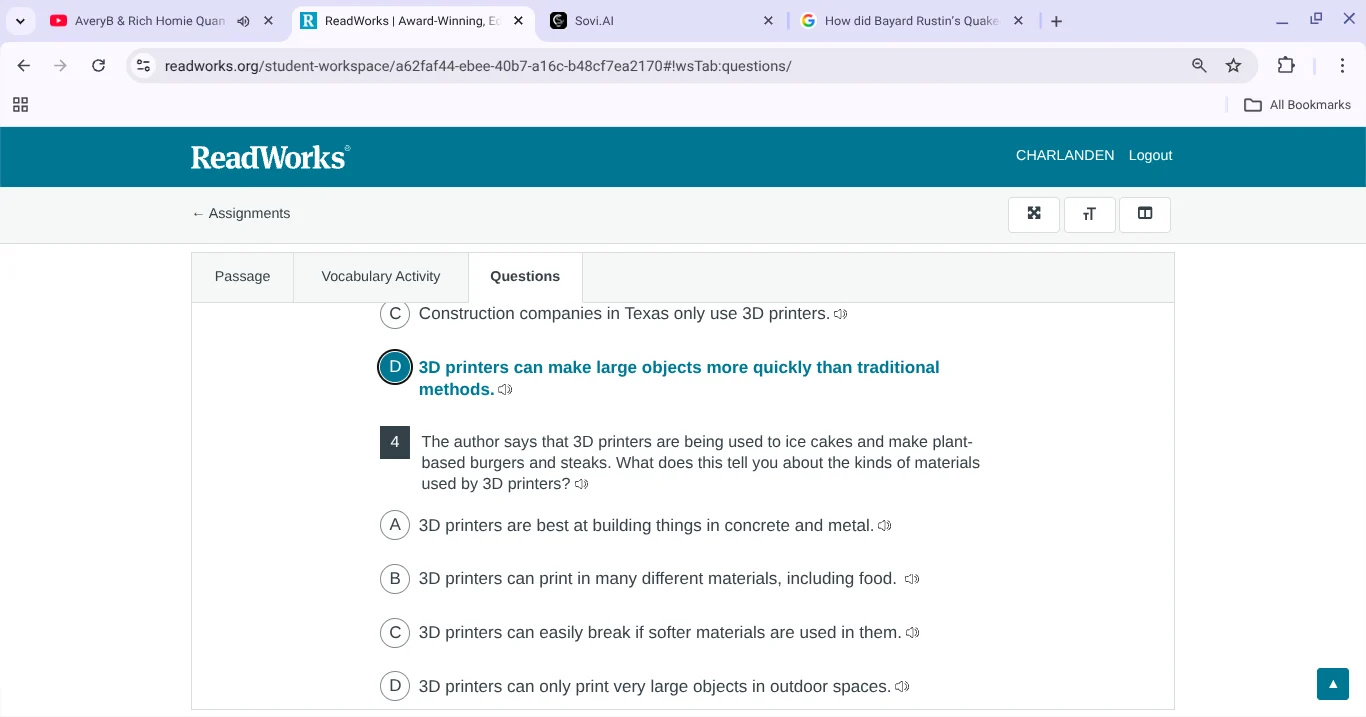Viewport: 1366px width, 717px height.
Task: Return to Assignments via the back link
Action: click(x=240, y=213)
